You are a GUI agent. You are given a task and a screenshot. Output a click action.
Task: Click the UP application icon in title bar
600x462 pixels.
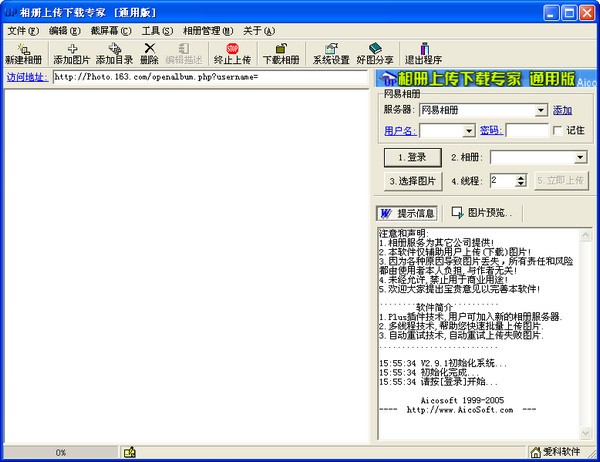[x=11, y=13]
